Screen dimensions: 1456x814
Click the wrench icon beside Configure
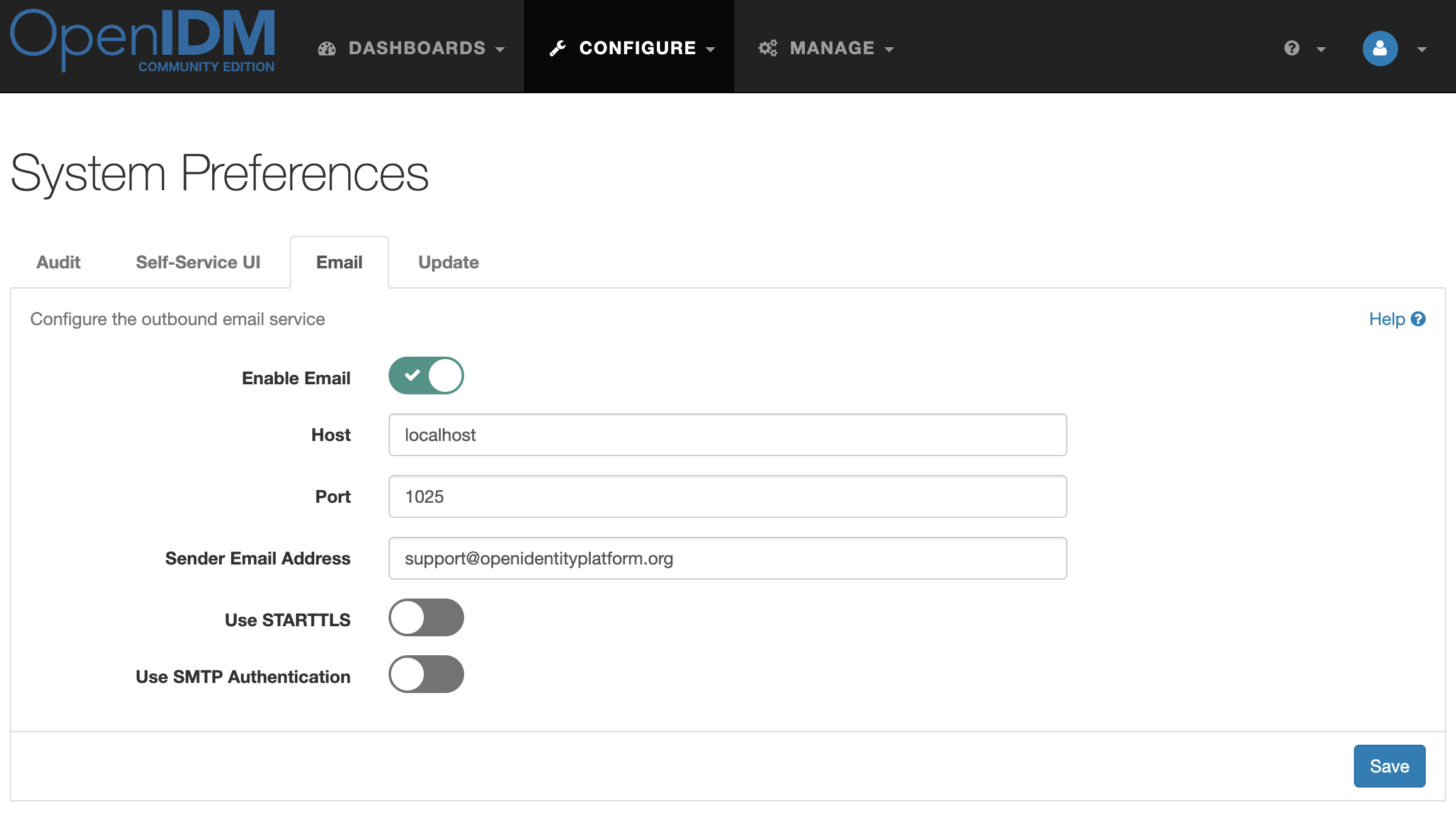(557, 49)
